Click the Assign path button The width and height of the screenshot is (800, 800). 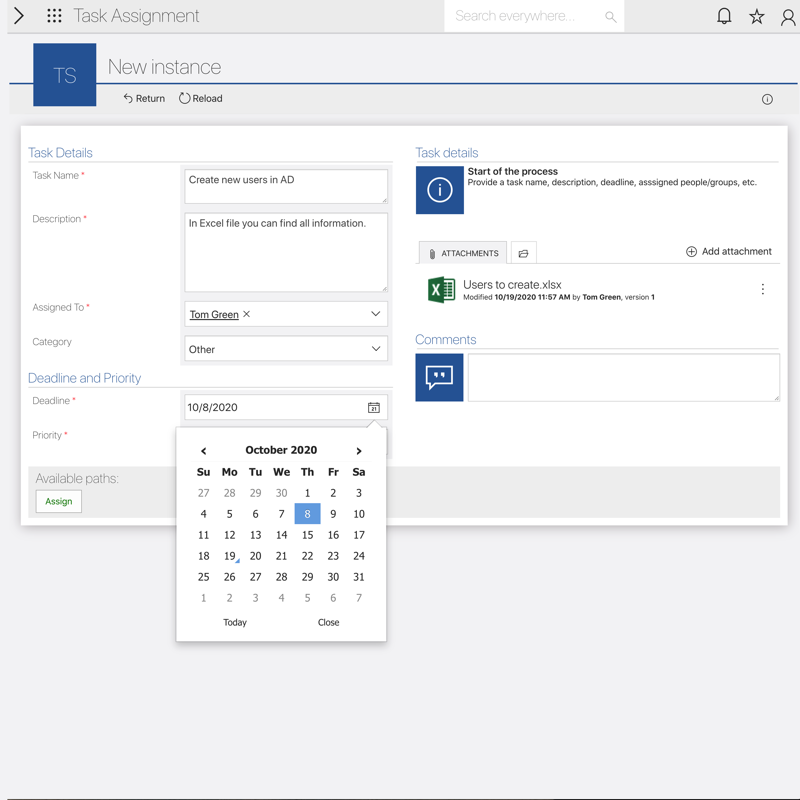tap(59, 501)
